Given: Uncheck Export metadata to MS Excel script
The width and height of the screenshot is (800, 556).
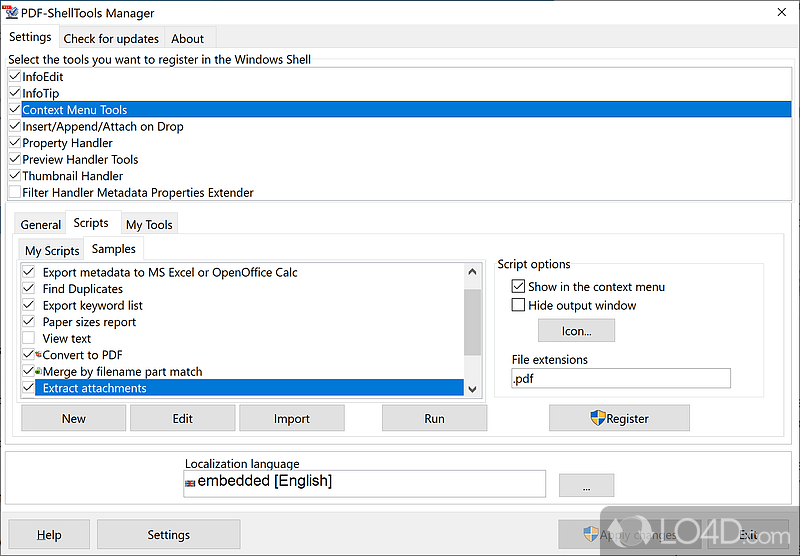Looking at the screenshot, I should click(x=29, y=272).
